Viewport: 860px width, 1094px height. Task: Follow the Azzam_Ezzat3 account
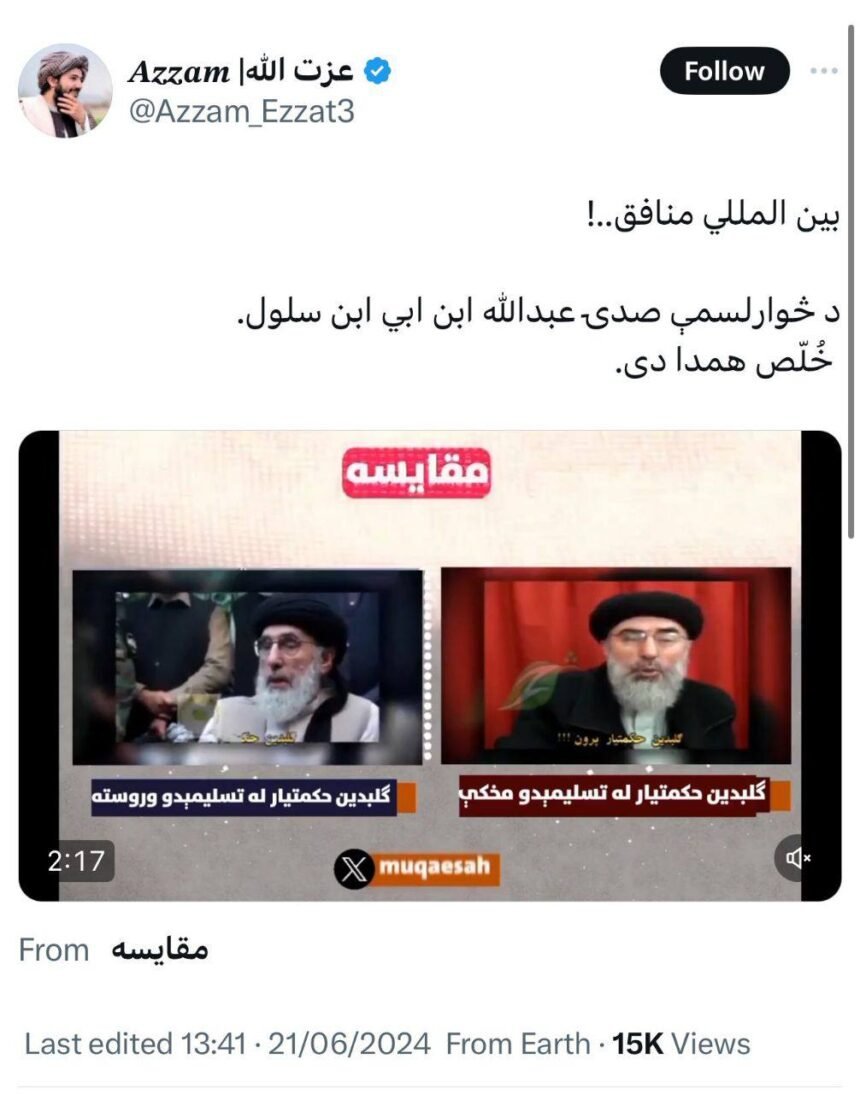click(724, 70)
